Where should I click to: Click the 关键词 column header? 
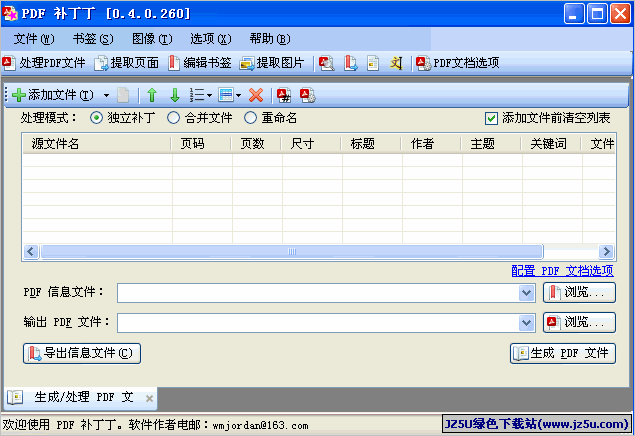[x=551, y=144]
